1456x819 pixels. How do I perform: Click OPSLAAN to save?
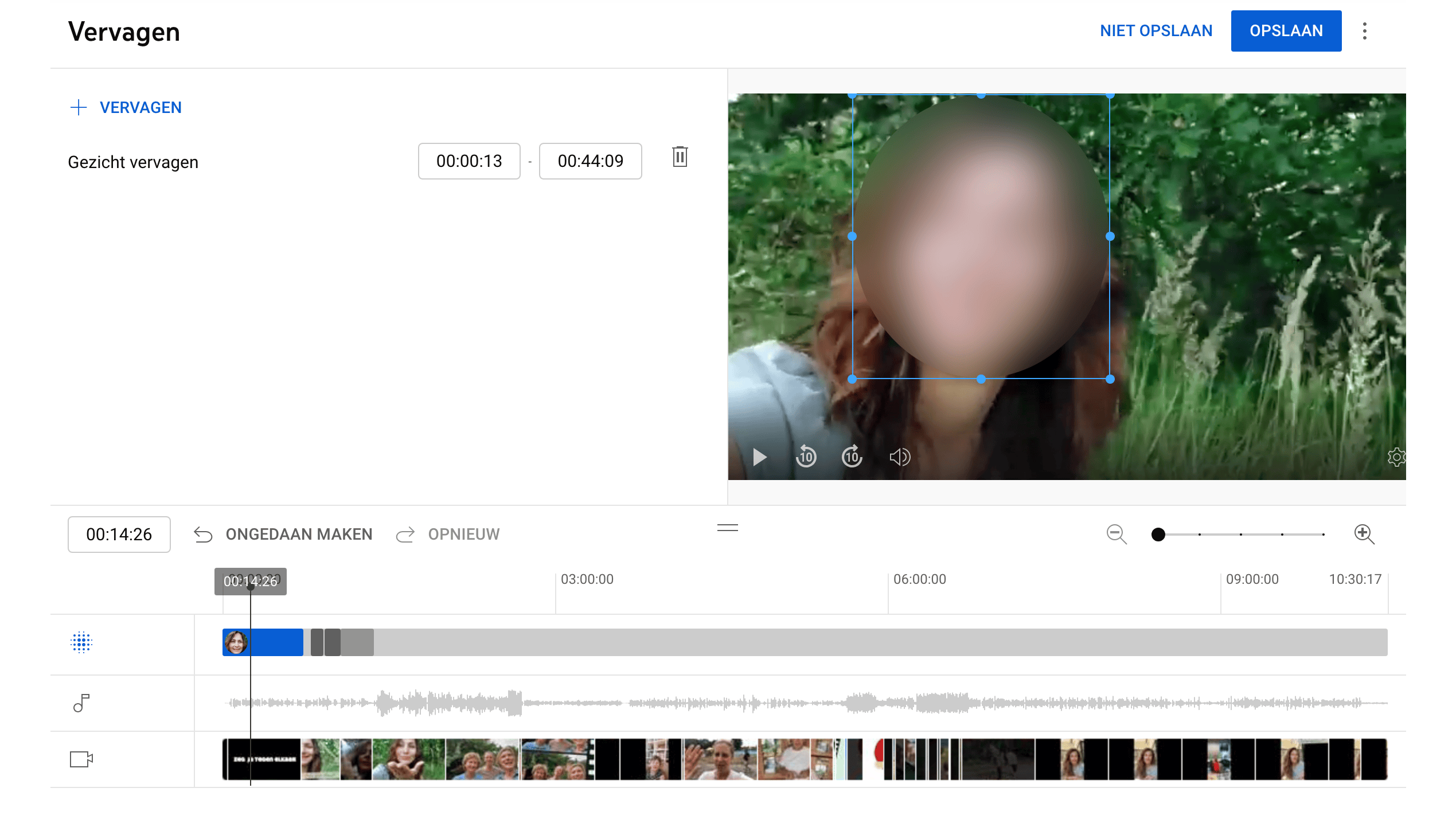(1286, 31)
